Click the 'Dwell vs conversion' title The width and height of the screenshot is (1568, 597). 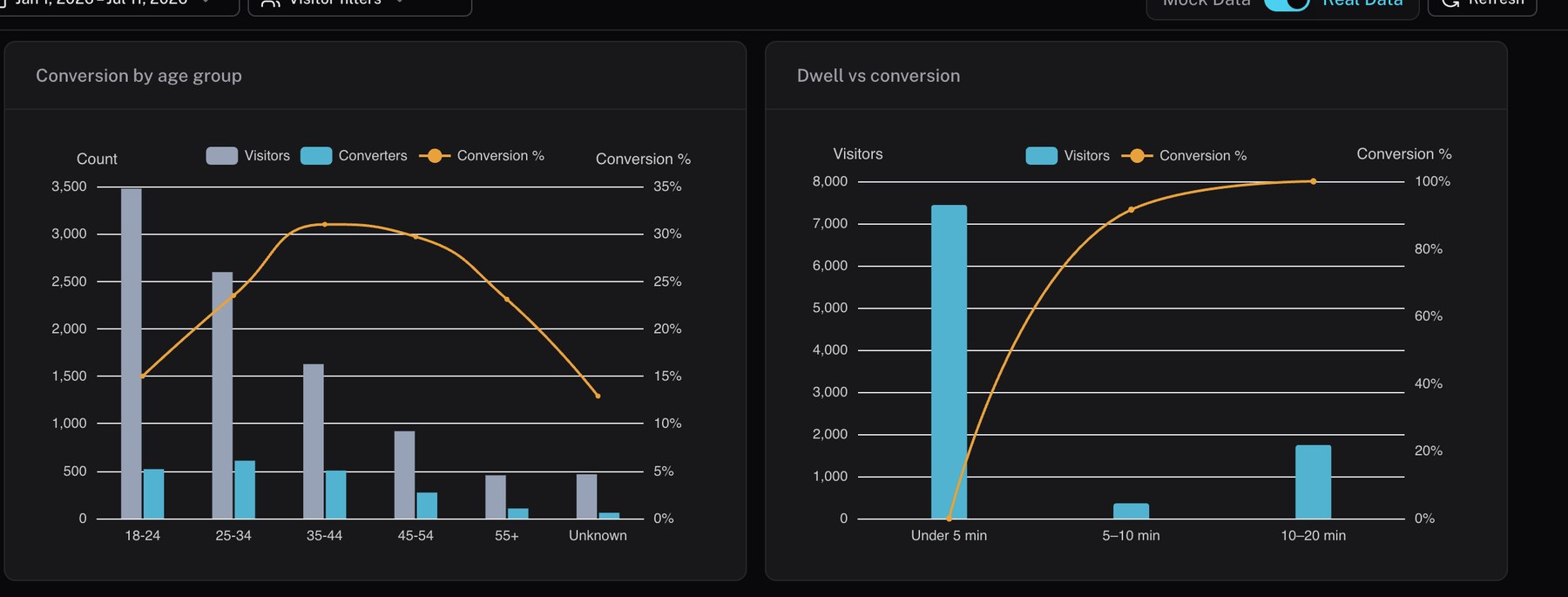[x=878, y=76]
